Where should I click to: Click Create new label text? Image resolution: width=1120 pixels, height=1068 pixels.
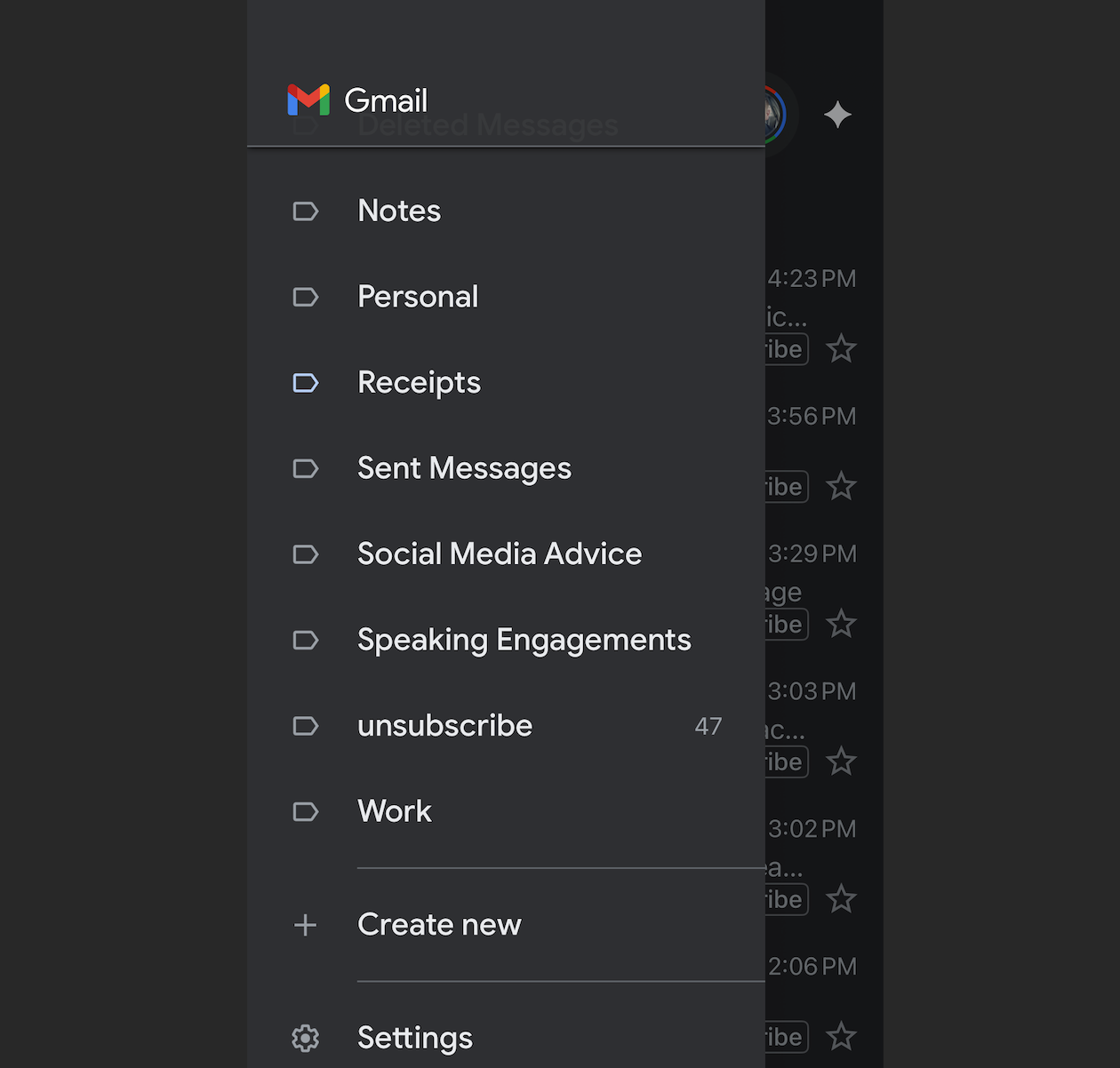(x=439, y=925)
